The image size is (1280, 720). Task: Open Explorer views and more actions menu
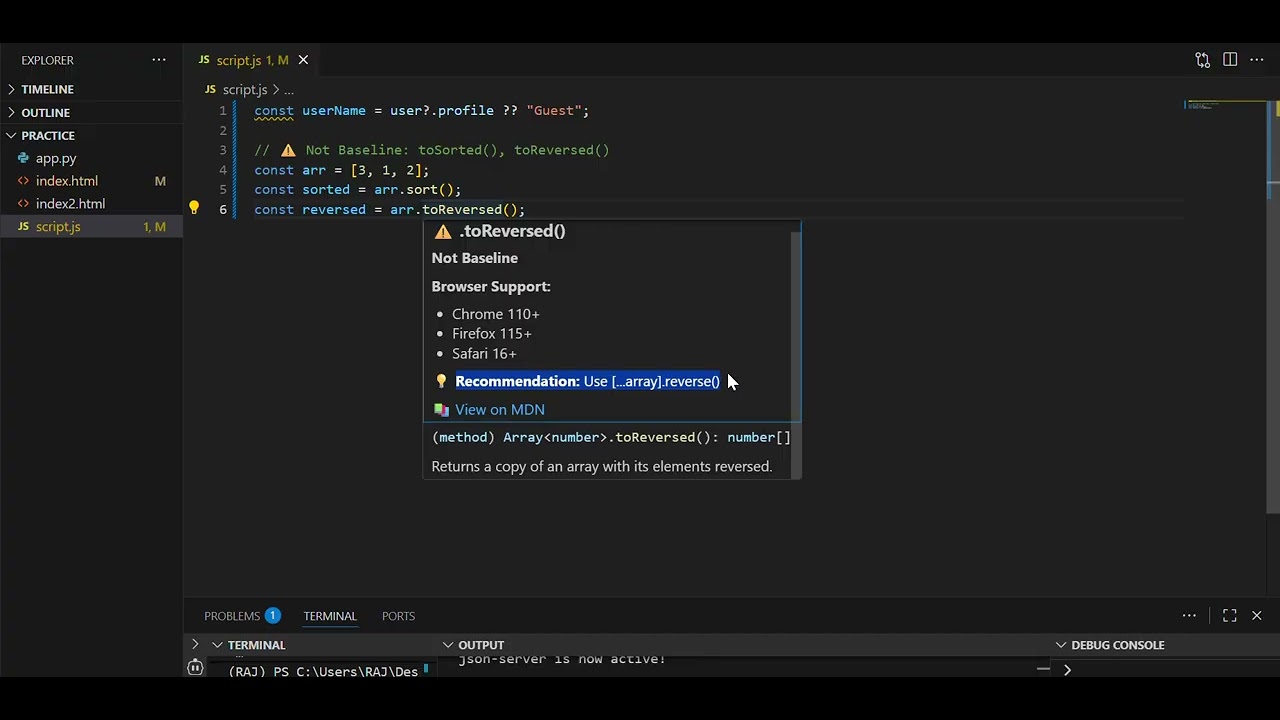tap(159, 60)
